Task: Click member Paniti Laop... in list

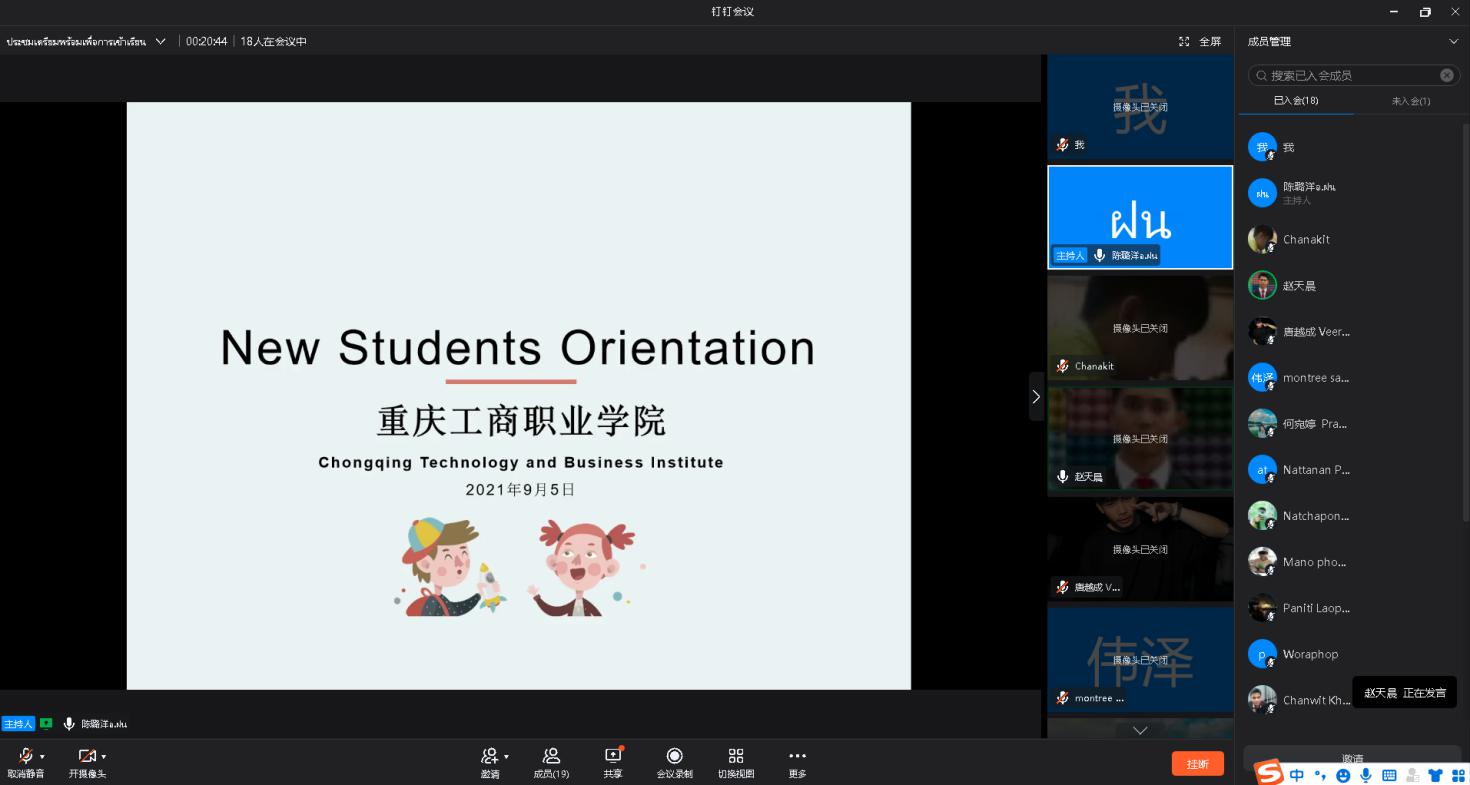Action: coord(1350,607)
